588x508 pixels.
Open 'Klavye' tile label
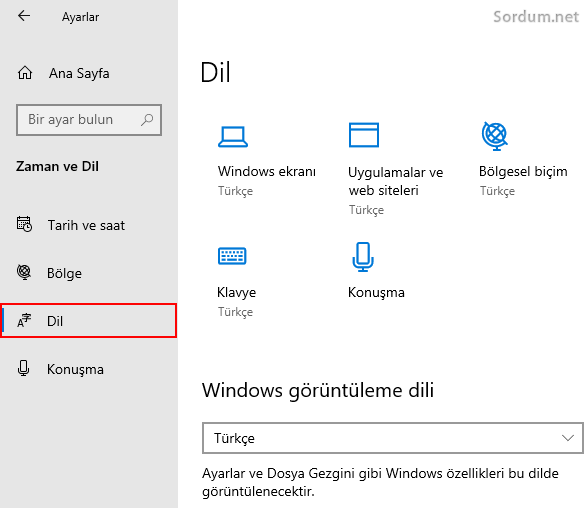[x=237, y=292]
